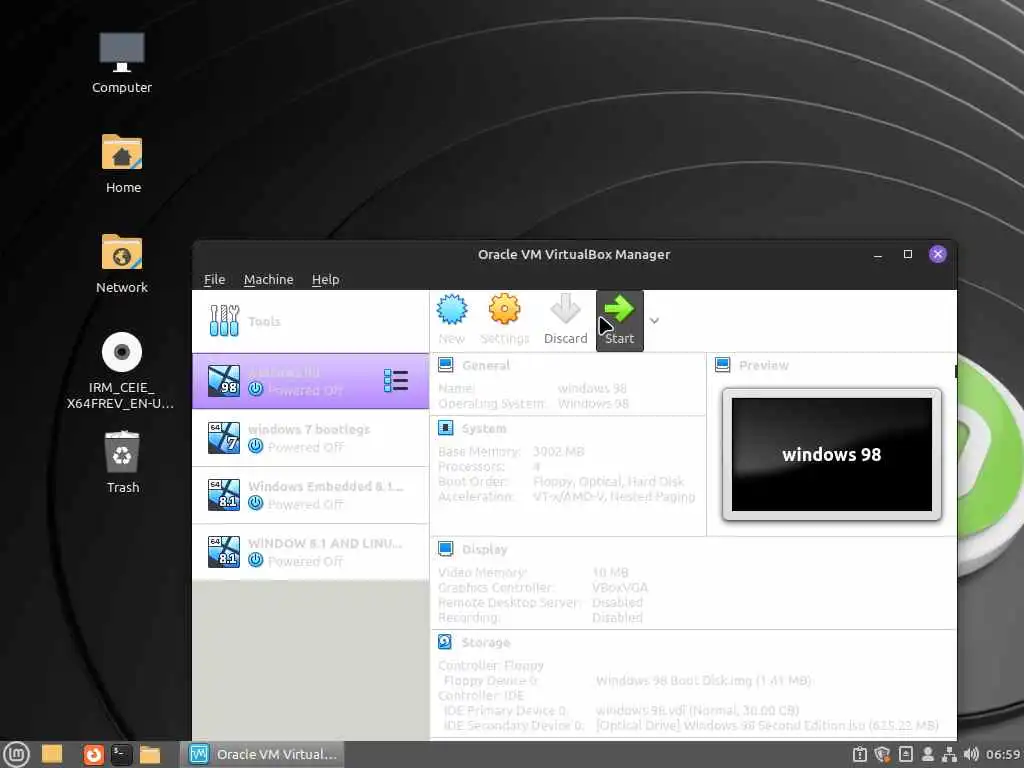Click the Base Memory value 3002 MB
Viewport: 1024px width, 768px height.
(558, 451)
